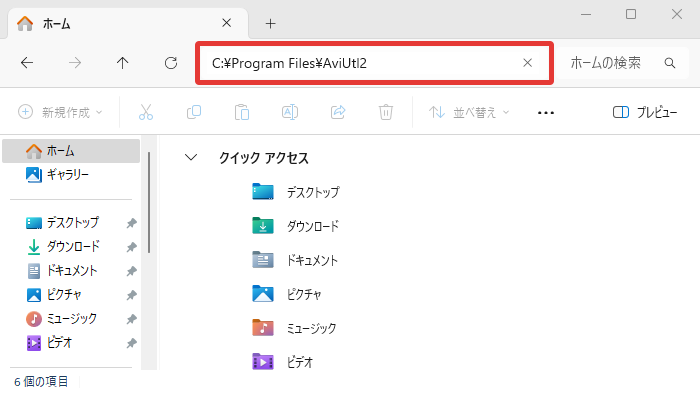Select ホーム in the navigation pane
The height and width of the screenshot is (394, 700).
tap(71, 151)
